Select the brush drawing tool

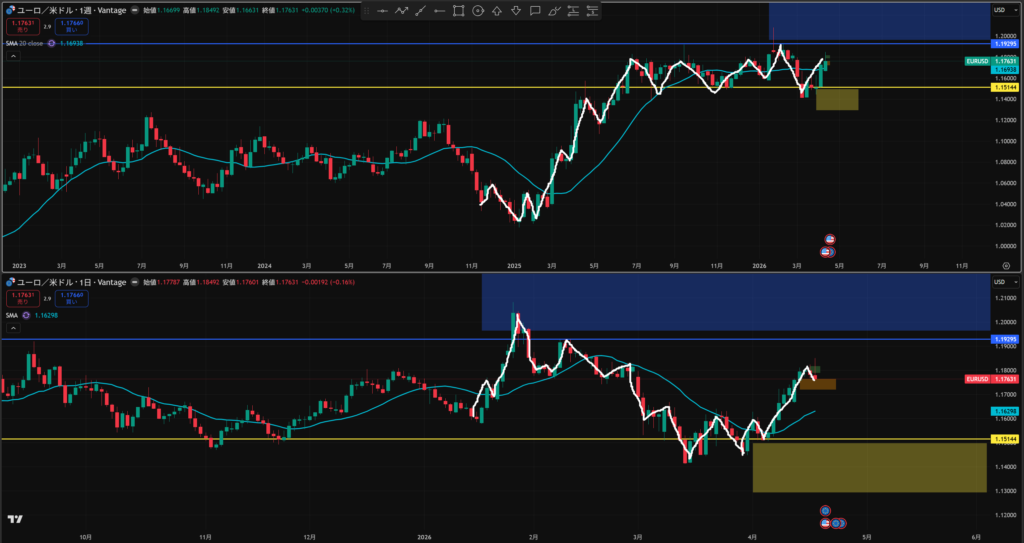coord(554,11)
